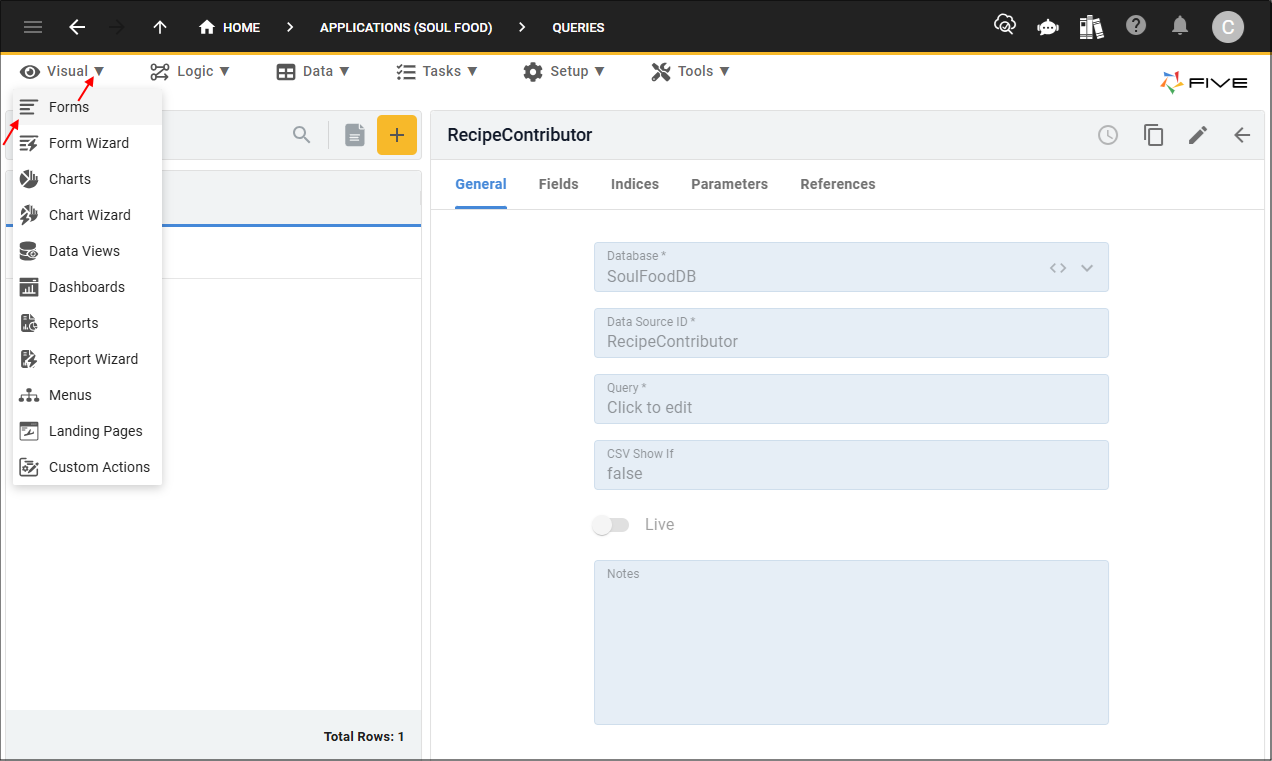This screenshot has width=1272, height=761.
Task: Navigate up one level with up arrow
Action: click(160, 27)
